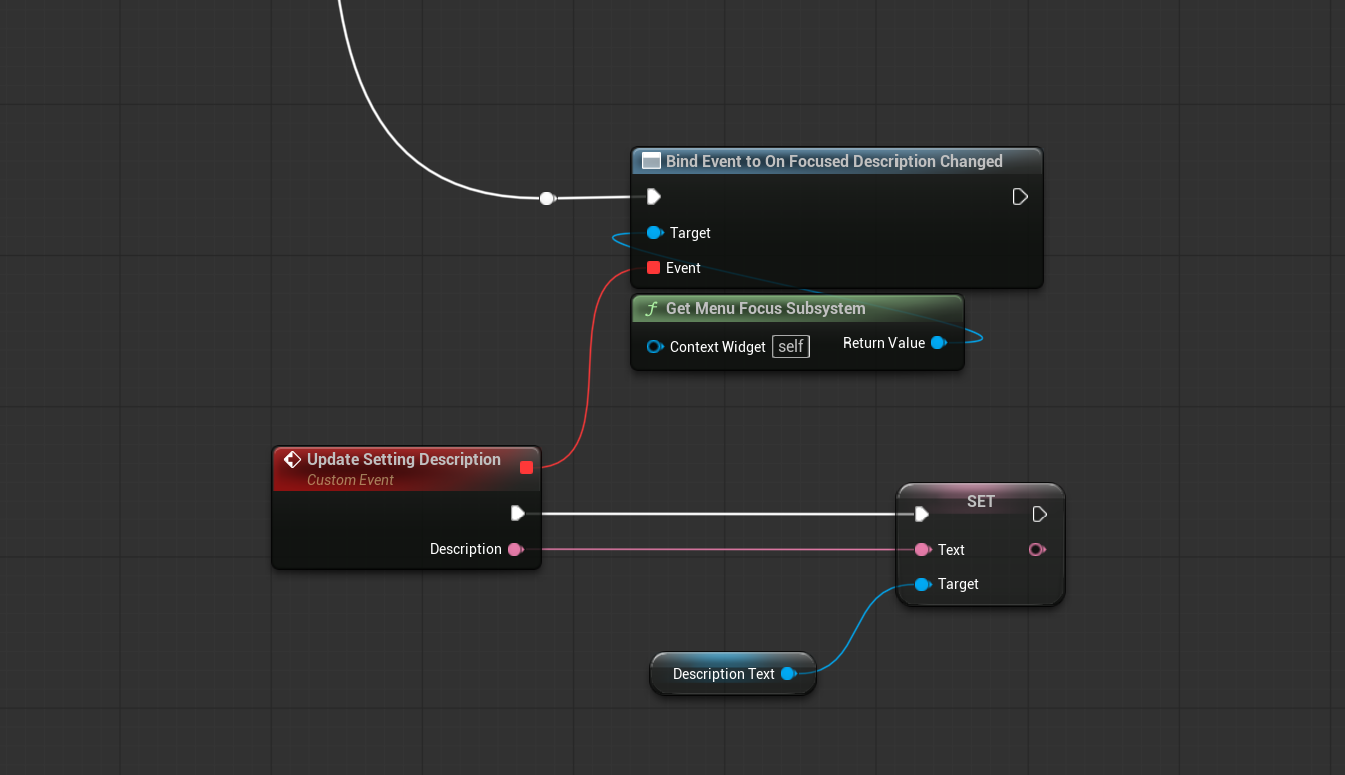Click the reroute node on the white wire

click(x=546, y=198)
